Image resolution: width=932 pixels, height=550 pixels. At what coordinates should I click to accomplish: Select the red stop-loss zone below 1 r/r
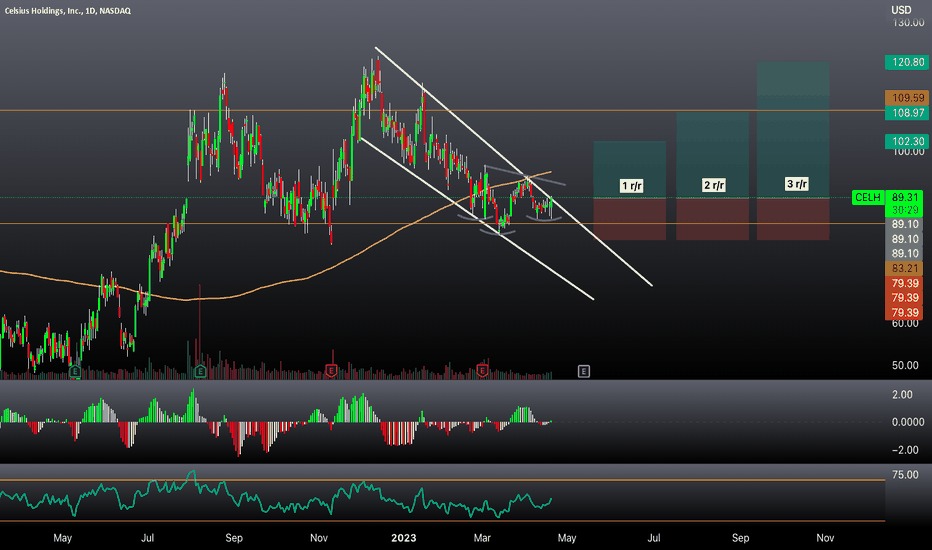pos(629,219)
